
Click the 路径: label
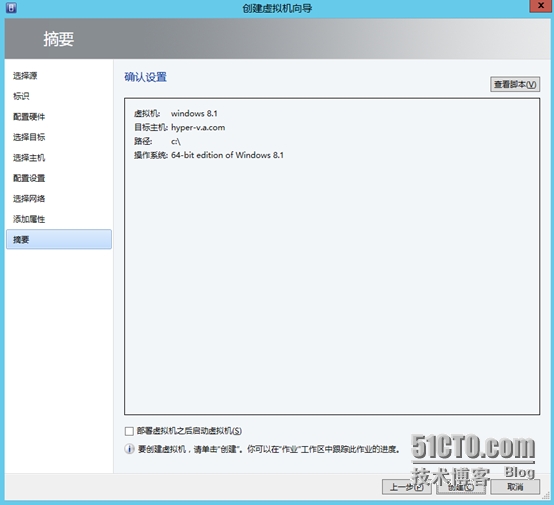tap(143, 141)
